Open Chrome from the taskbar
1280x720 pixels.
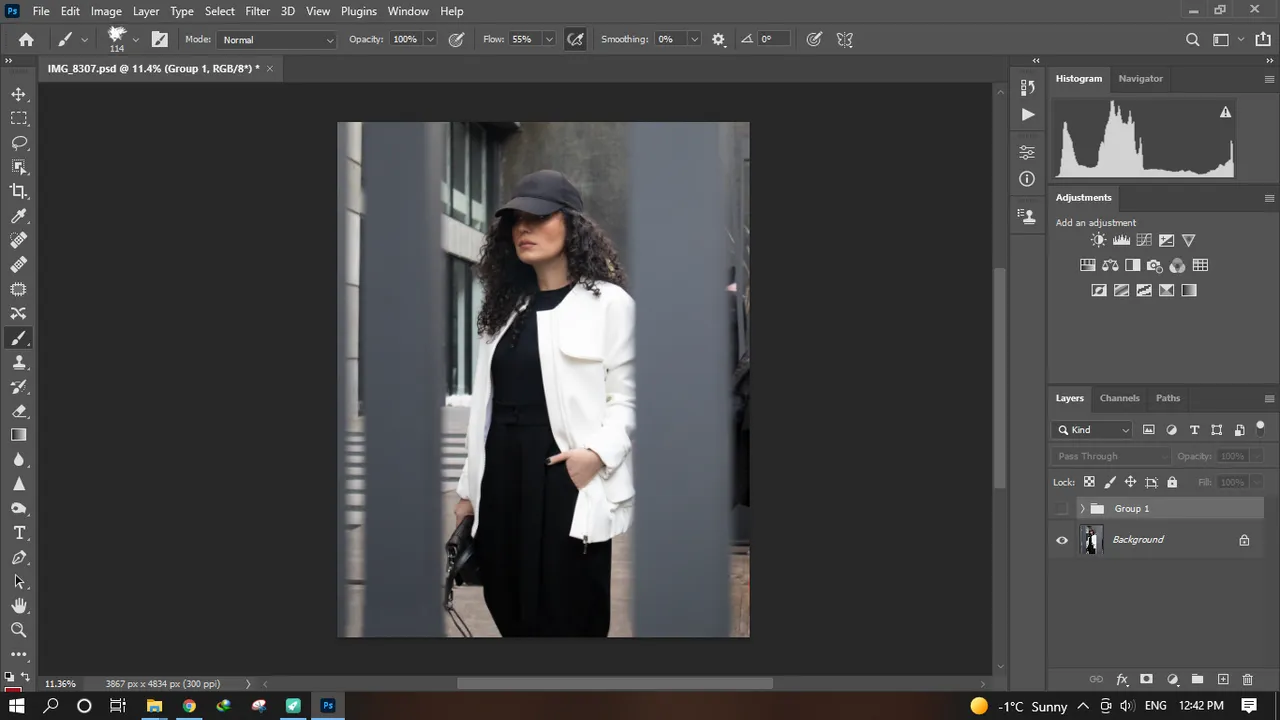[189, 706]
